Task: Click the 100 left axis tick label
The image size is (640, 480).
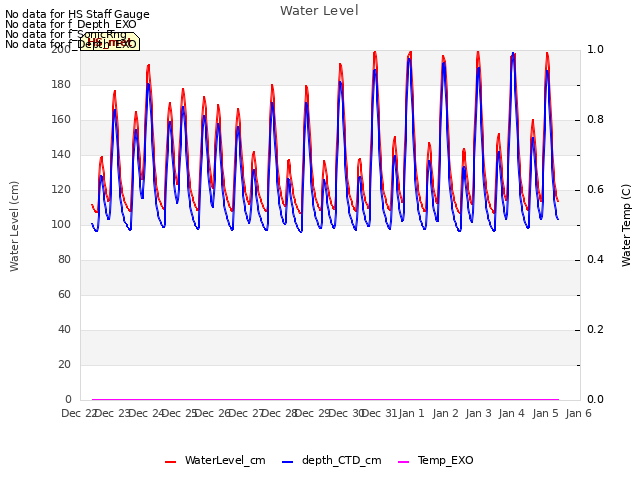Action: click(x=61, y=224)
